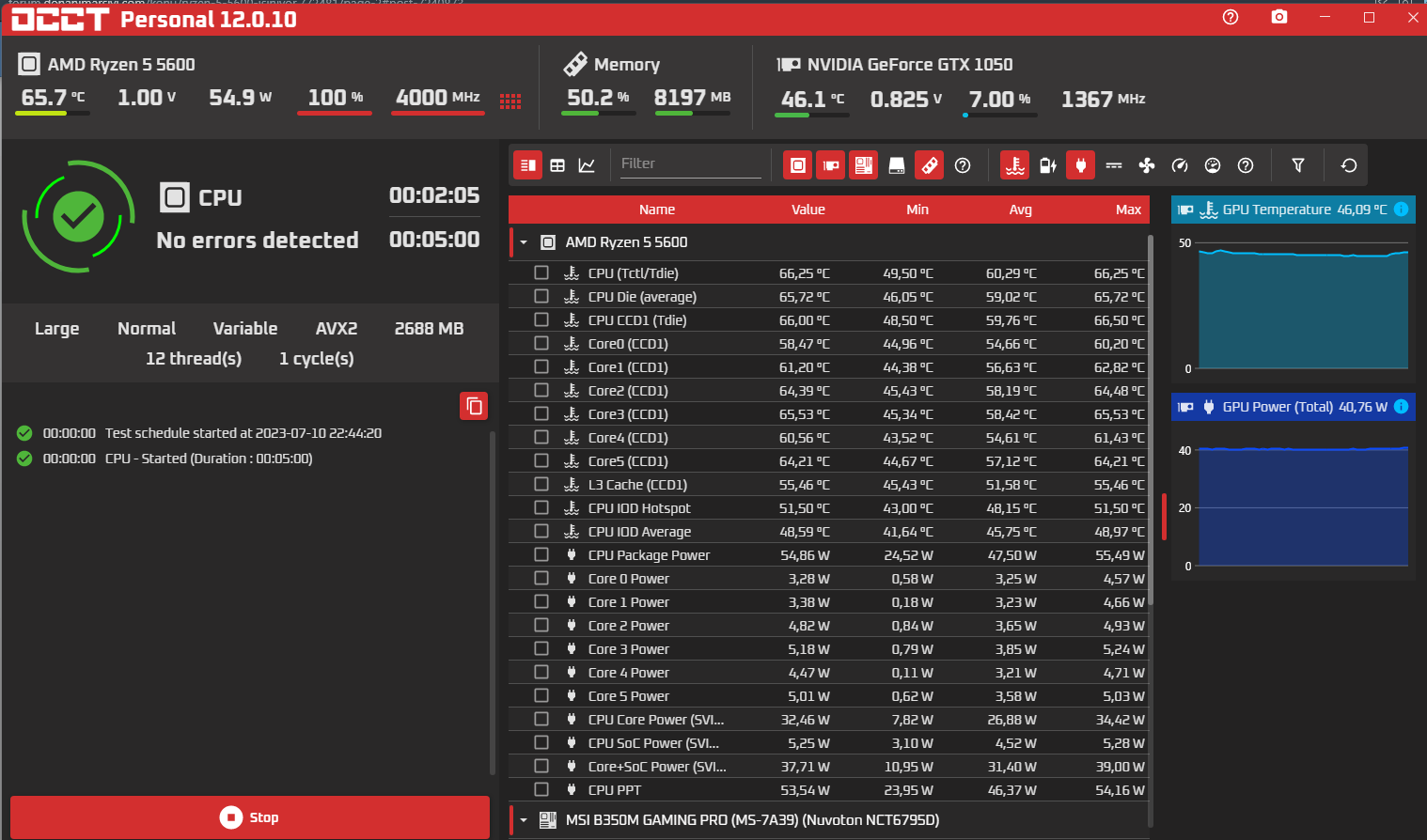Toggle fan sensor type filter

click(1147, 165)
